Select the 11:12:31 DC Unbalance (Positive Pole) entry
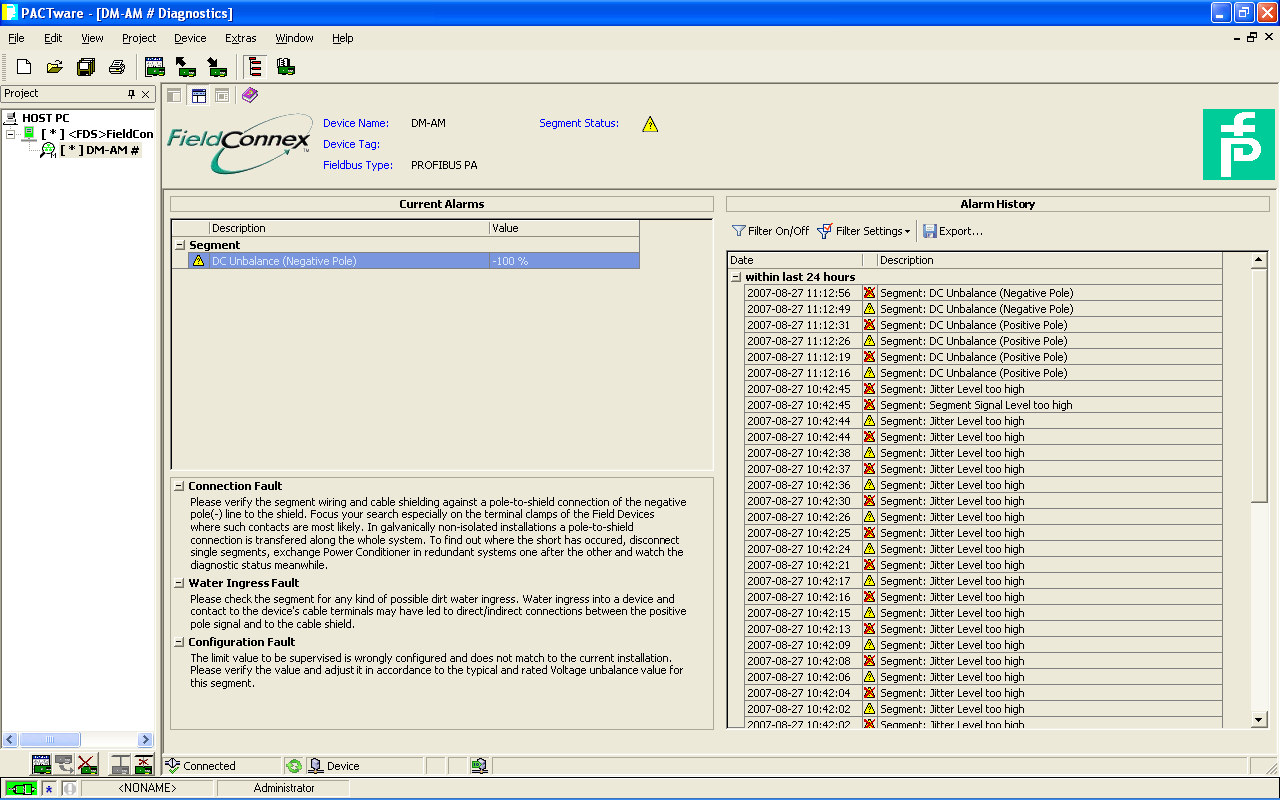The height and width of the screenshot is (800, 1280). 983,325
